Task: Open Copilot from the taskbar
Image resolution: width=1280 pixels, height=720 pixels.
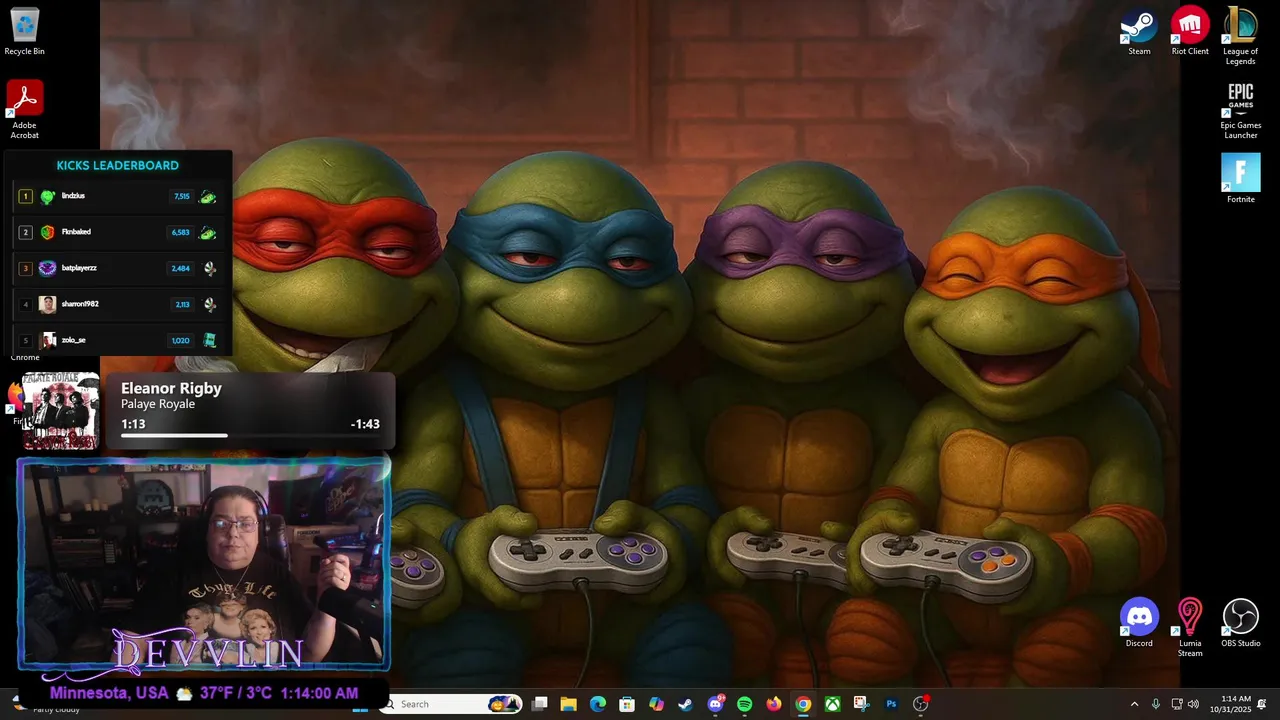Action: pyautogui.click(x=656, y=704)
